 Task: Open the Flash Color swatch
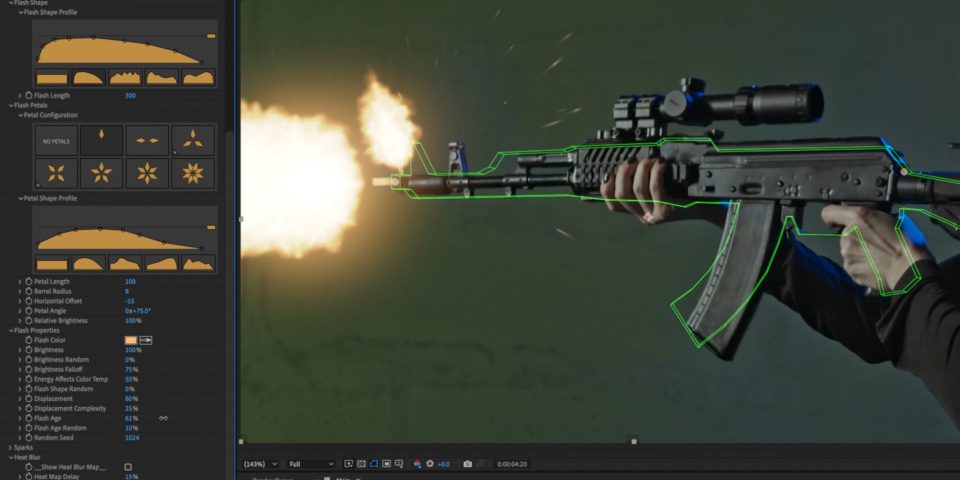tap(131, 340)
